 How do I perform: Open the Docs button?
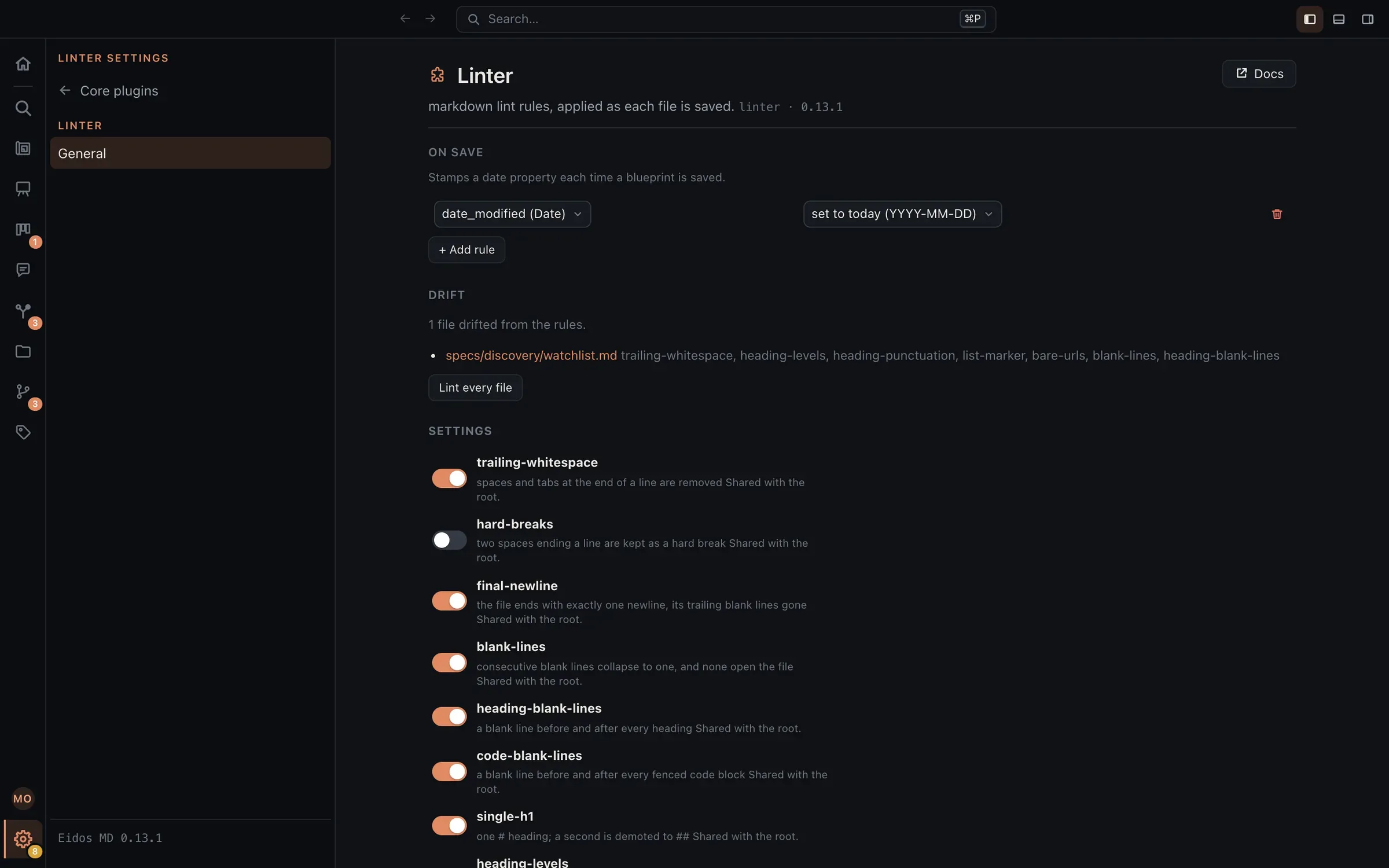(x=1259, y=73)
